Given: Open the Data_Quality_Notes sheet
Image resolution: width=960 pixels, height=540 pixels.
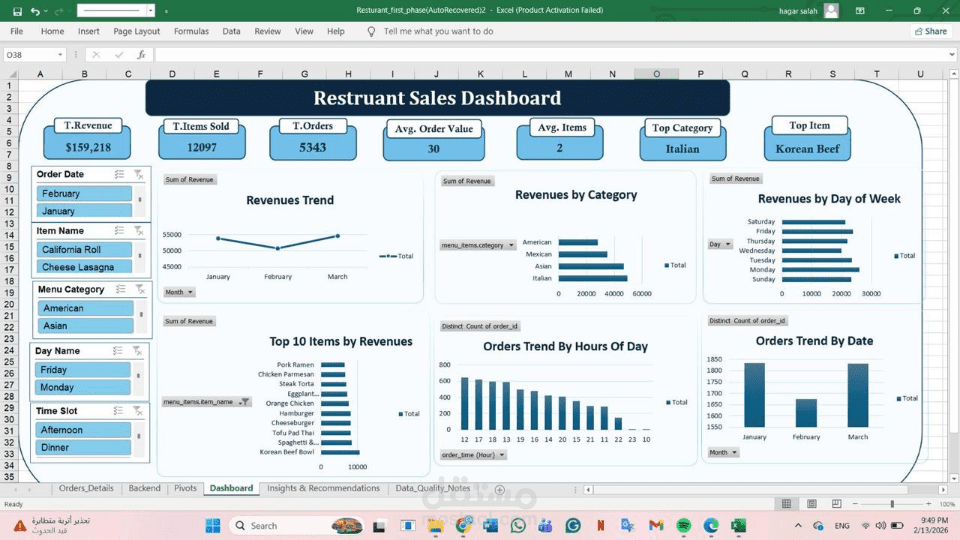Looking at the screenshot, I should [433, 488].
